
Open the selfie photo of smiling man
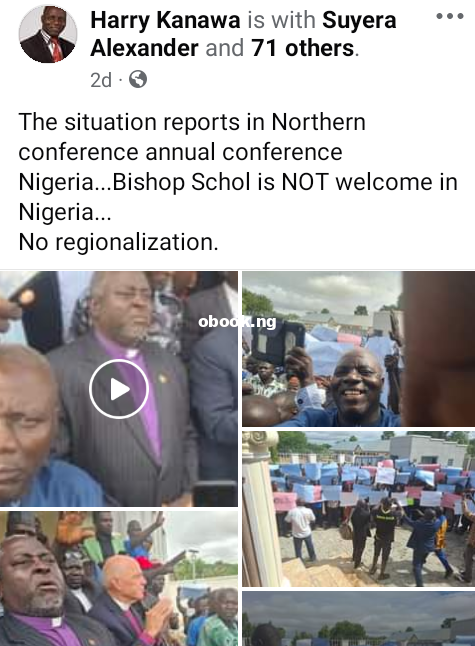pos(358,349)
